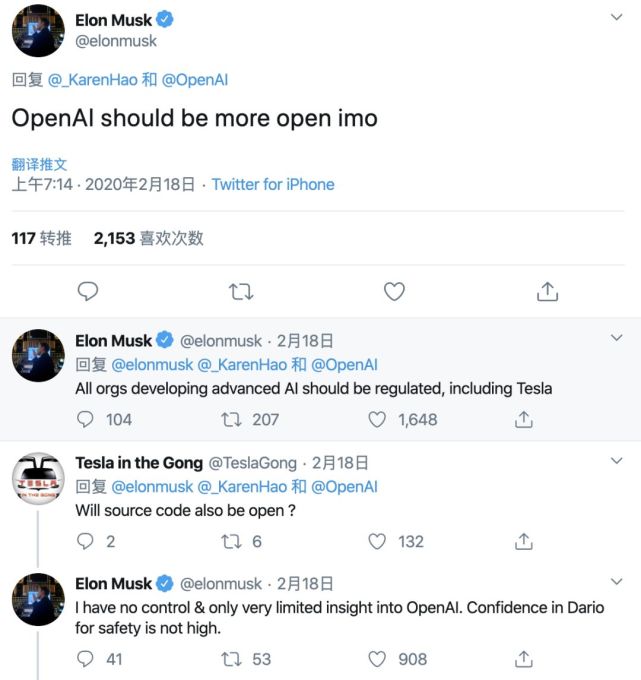This screenshot has width=641, height=680.
Task: Click the 翻译推文 translate tweet link
Action: 39,165
